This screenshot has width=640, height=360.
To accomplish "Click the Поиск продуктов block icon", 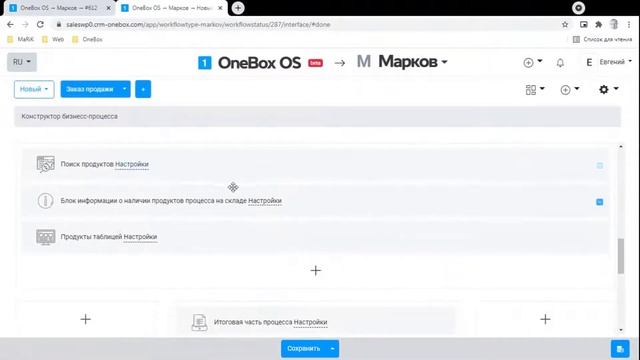I will click(45, 164).
